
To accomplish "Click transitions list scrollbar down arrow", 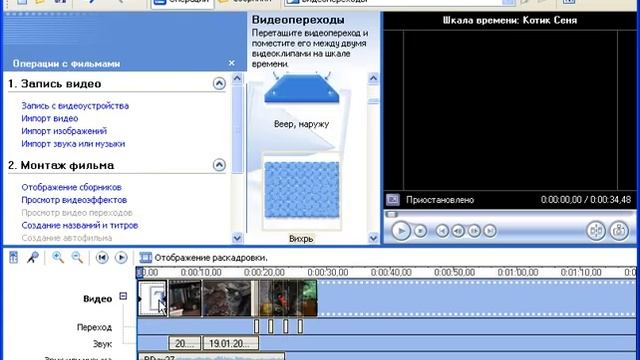I will coord(373,238).
